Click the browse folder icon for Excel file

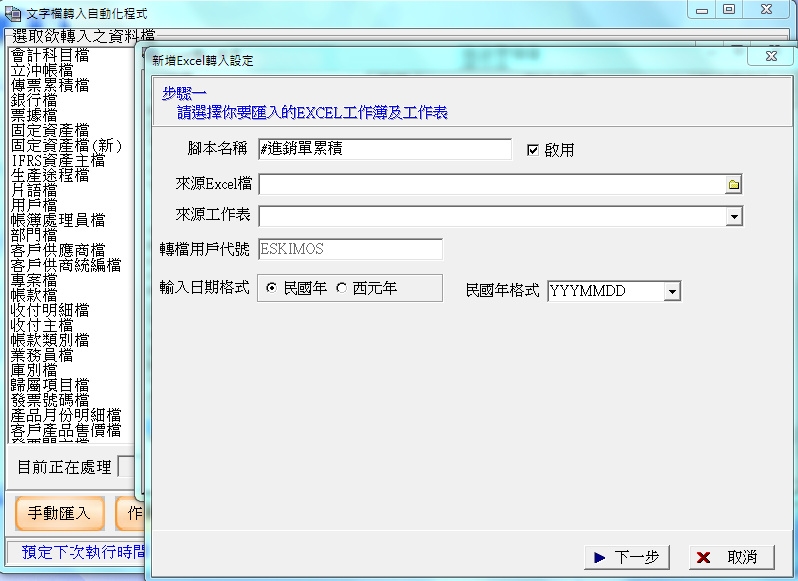click(x=733, y=184)
